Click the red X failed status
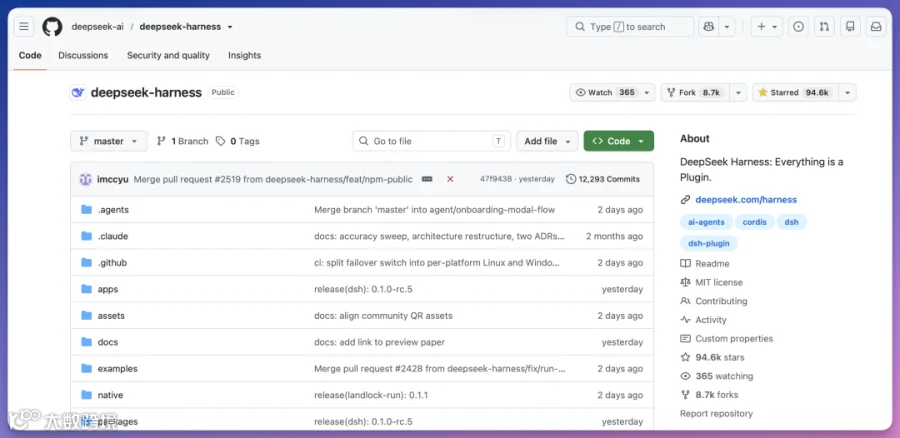900x438 pixels. (451, 179)
